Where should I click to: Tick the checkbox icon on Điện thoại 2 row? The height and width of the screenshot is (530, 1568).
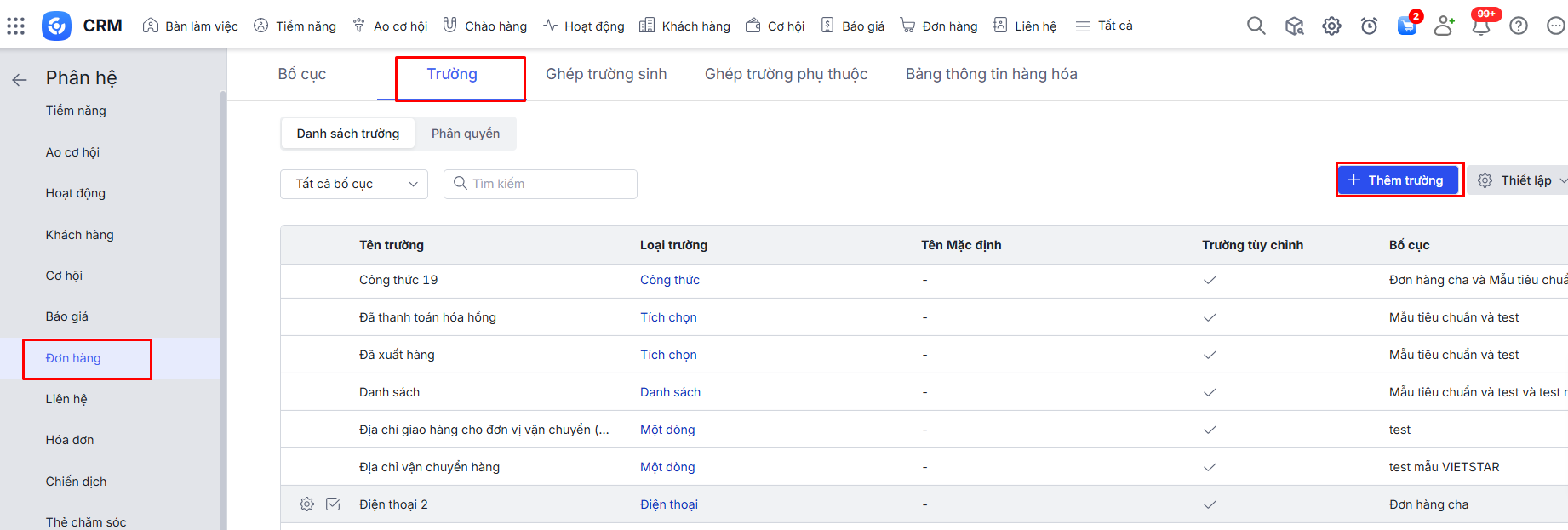333,504
